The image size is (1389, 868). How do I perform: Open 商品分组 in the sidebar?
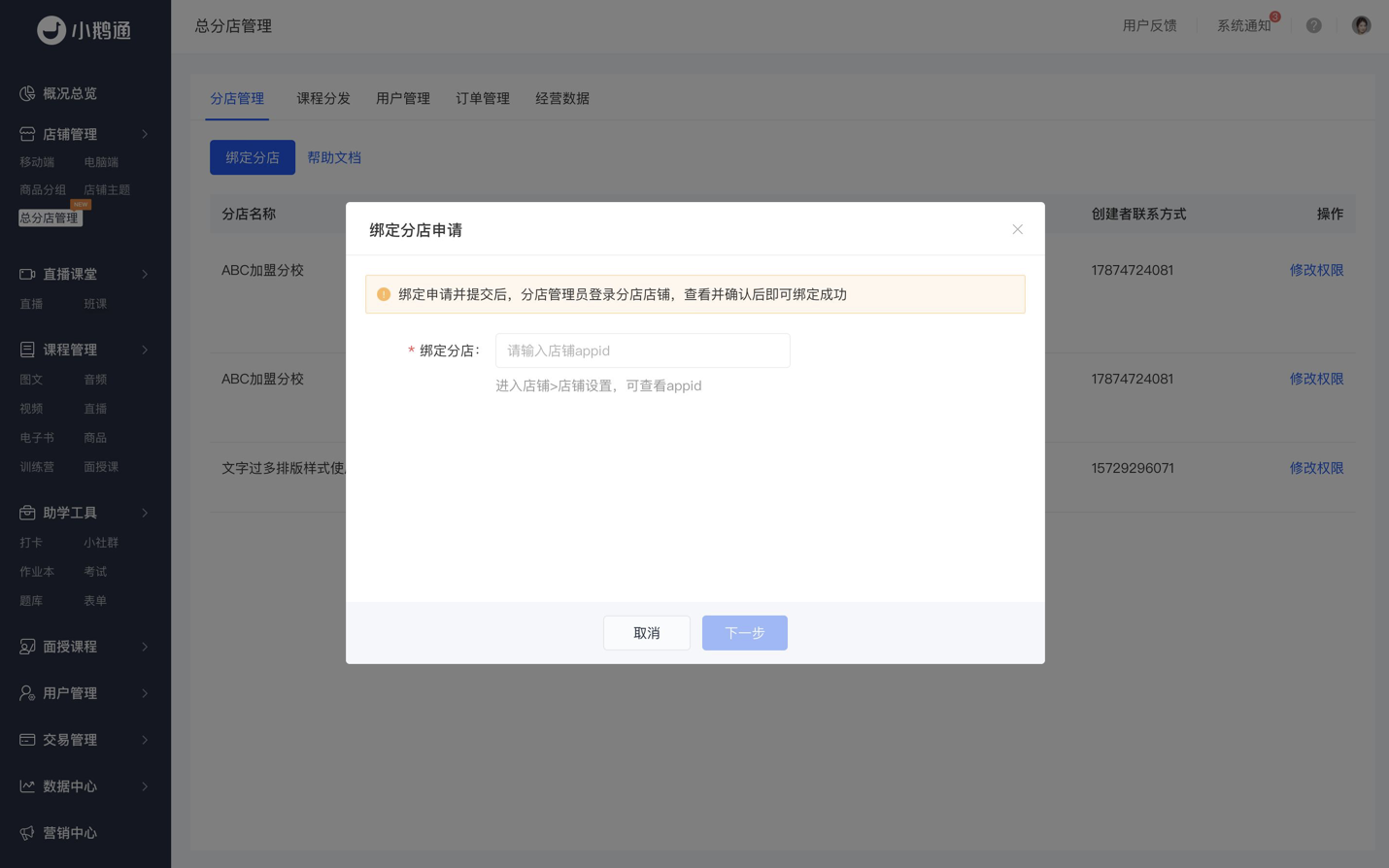pyautogui.click(x=43, y=189)
